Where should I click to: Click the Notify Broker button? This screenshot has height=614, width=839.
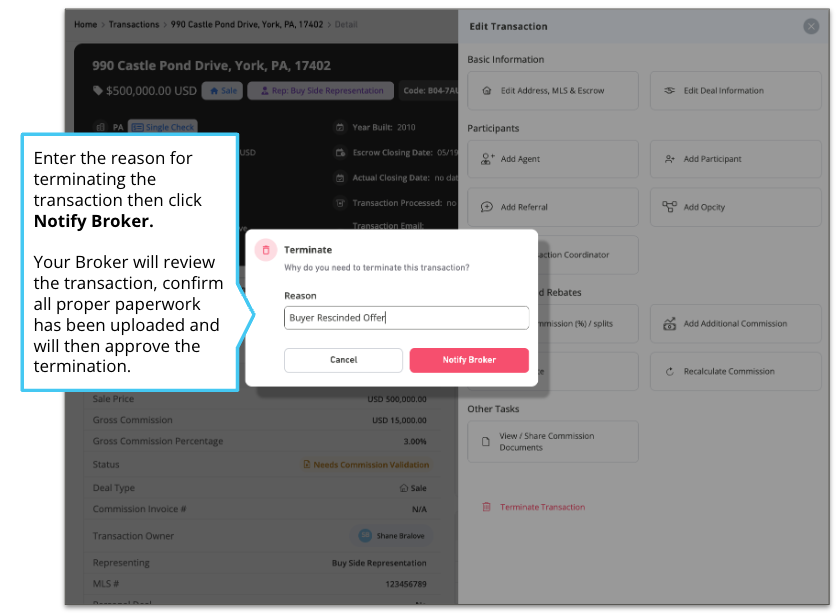[x=469, y=360]
